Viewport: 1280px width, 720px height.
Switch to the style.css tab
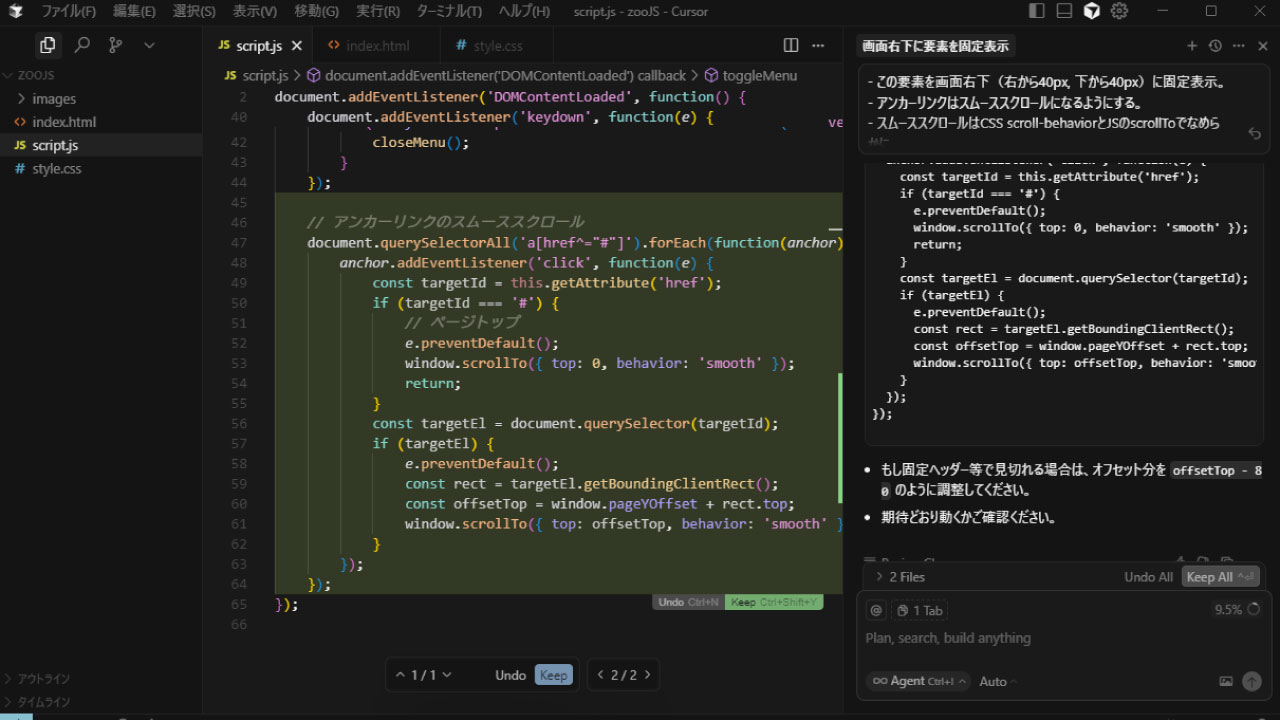pyautogui.click(x=497, y=46)
